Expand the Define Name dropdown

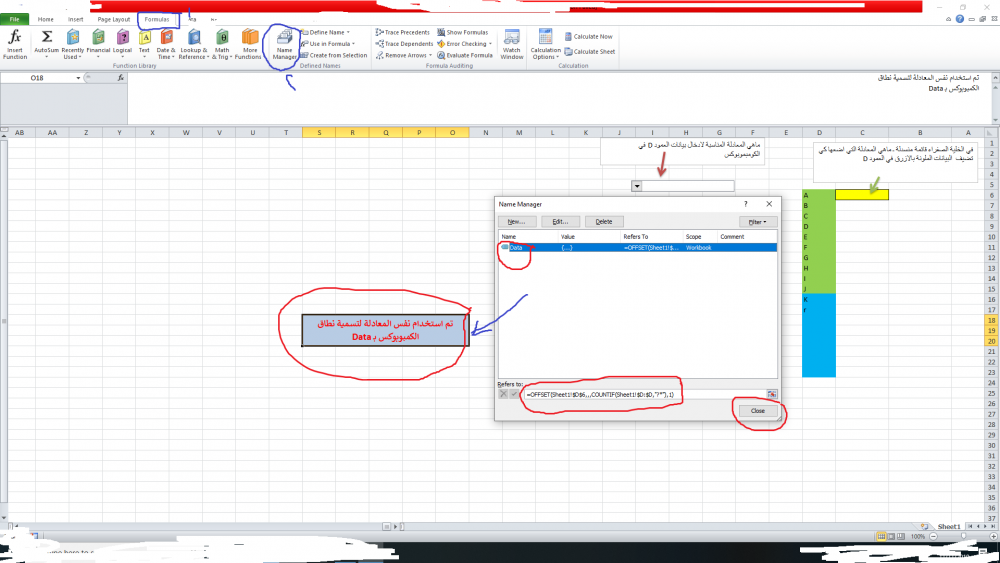[348, 32]
